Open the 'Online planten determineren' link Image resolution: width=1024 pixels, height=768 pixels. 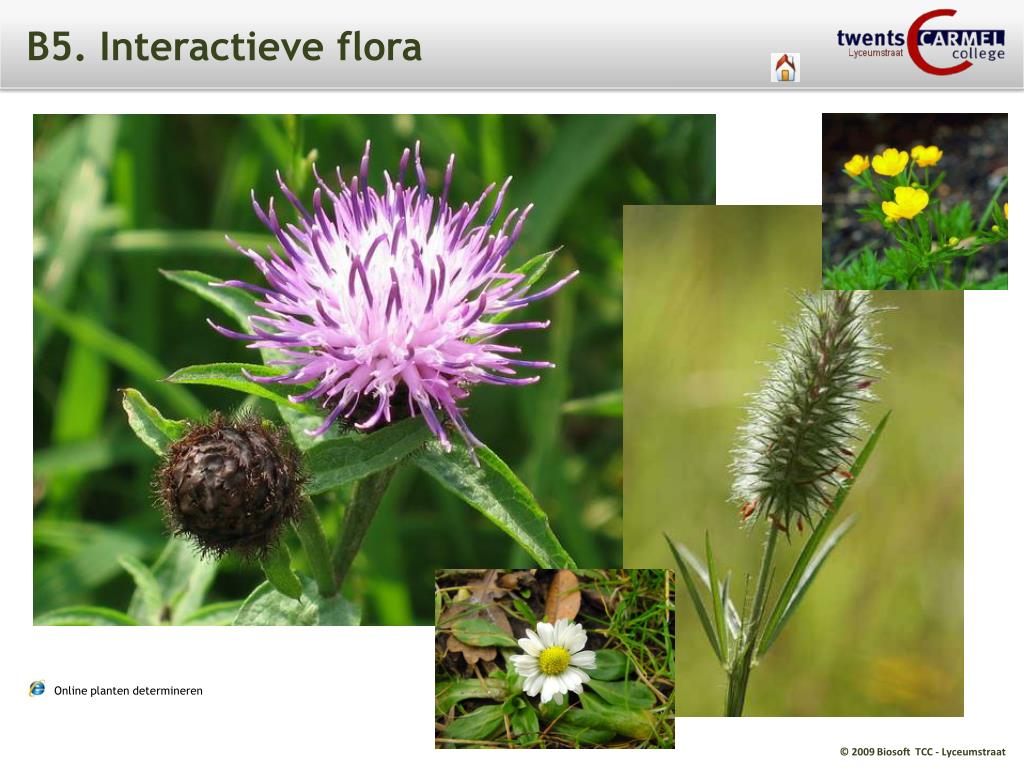(x=128, y=691)
